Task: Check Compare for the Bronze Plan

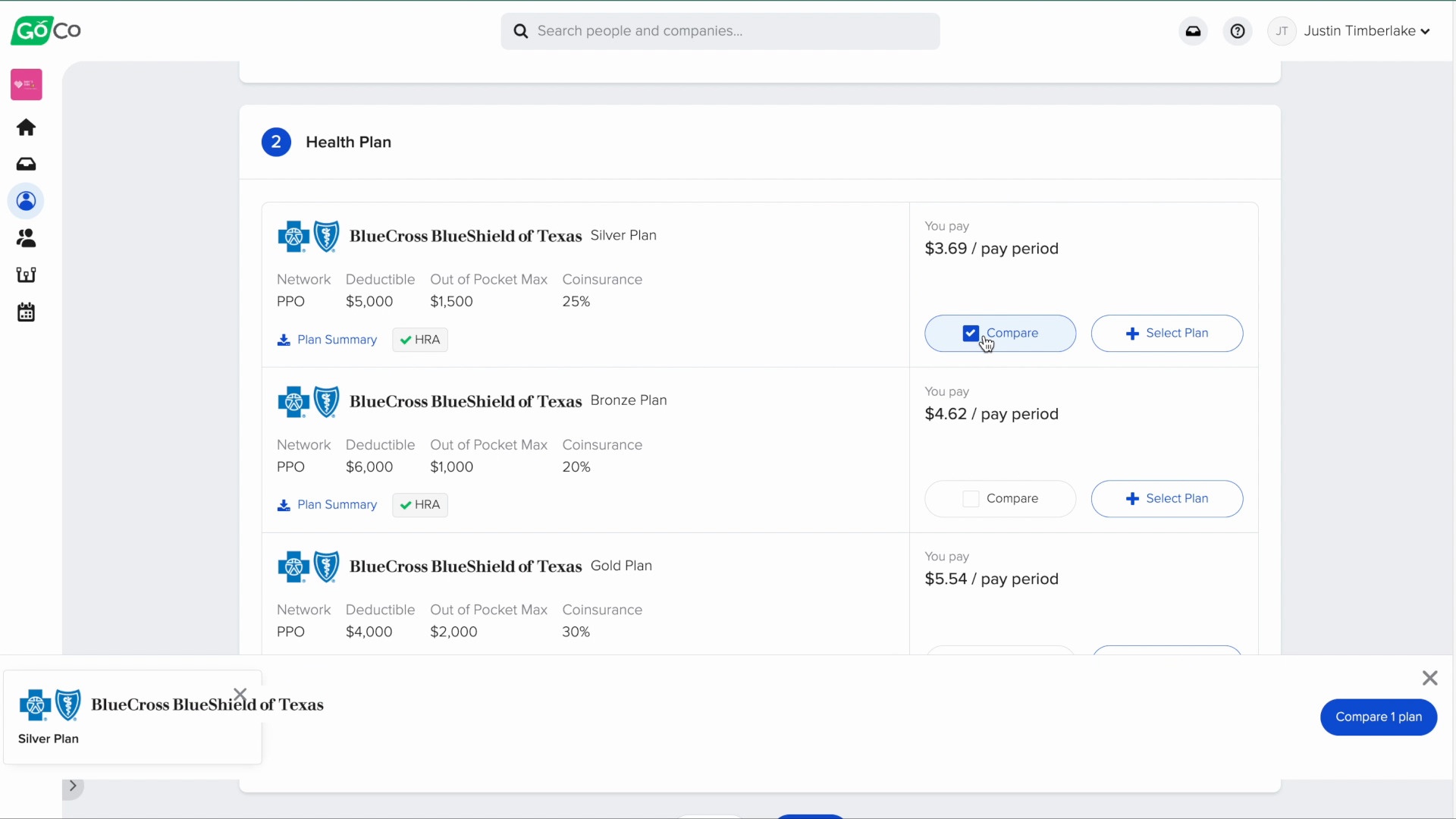Action: coord(971,499)
